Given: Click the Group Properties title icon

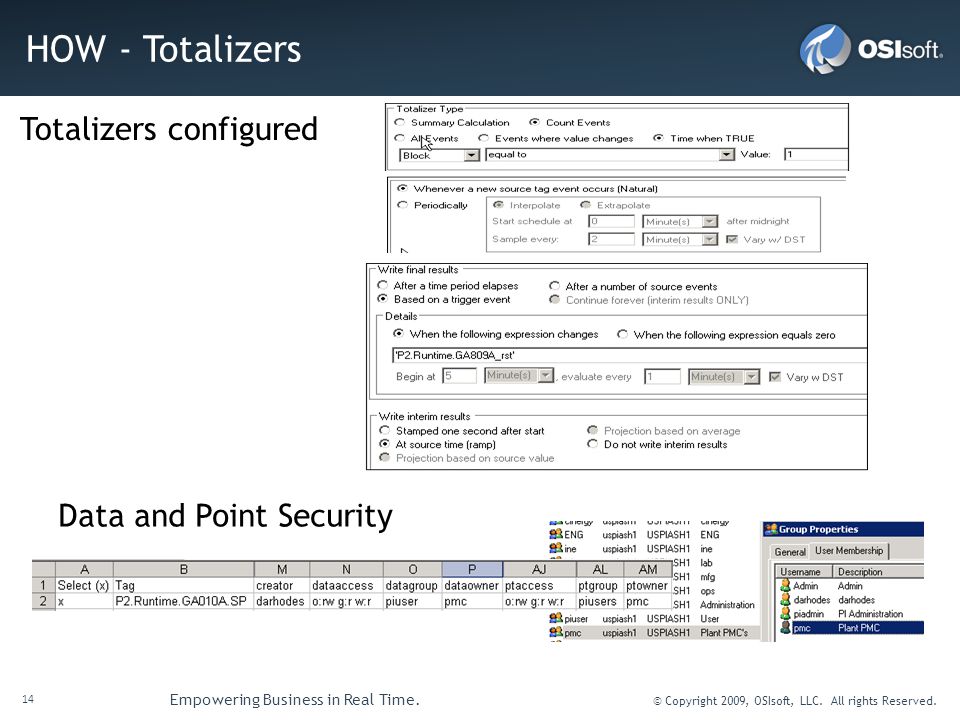Looking at the screenshot, I should point(771,529).
